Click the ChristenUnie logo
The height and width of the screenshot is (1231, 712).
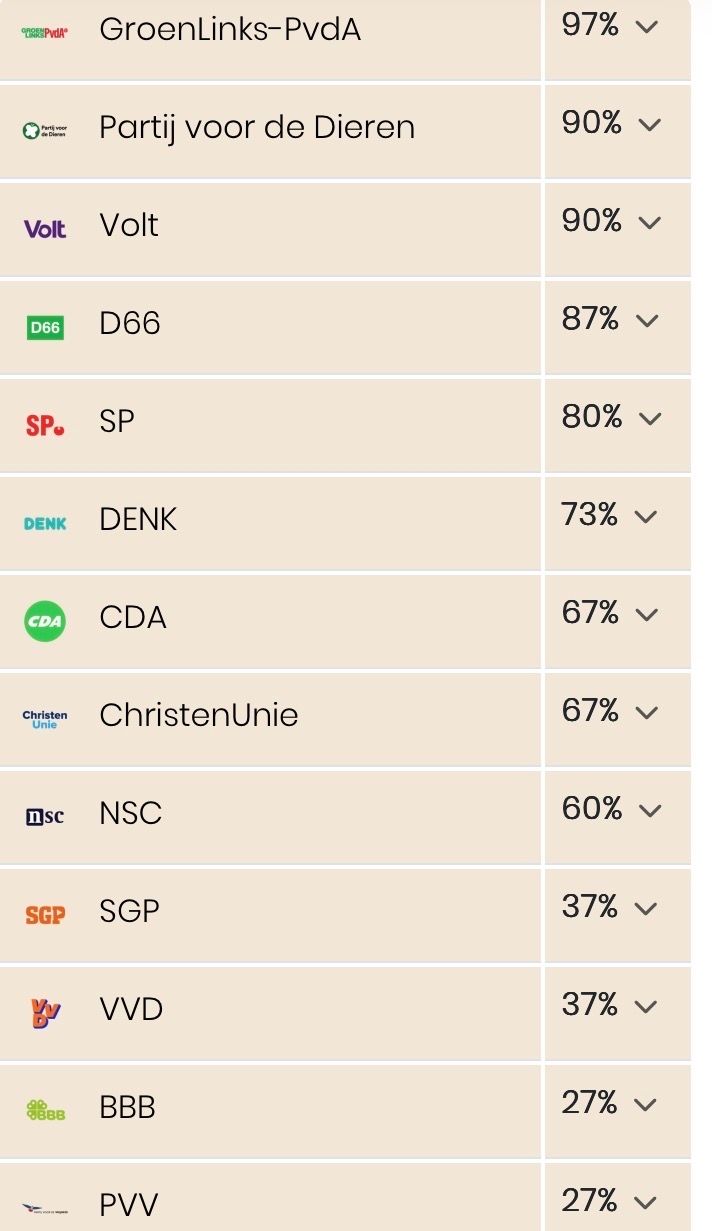pos(45,718)
